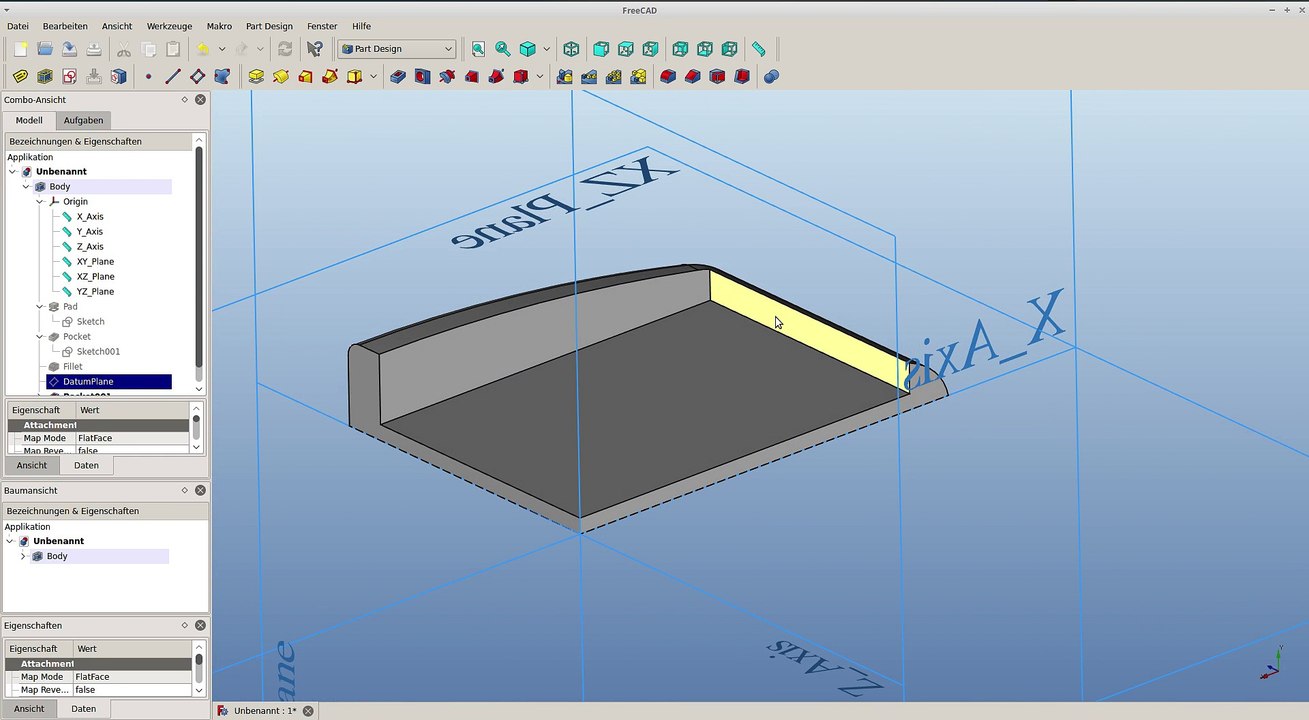Click the measure distance ruler icon
1309x720 pixels.
click(x=758, y=49)
